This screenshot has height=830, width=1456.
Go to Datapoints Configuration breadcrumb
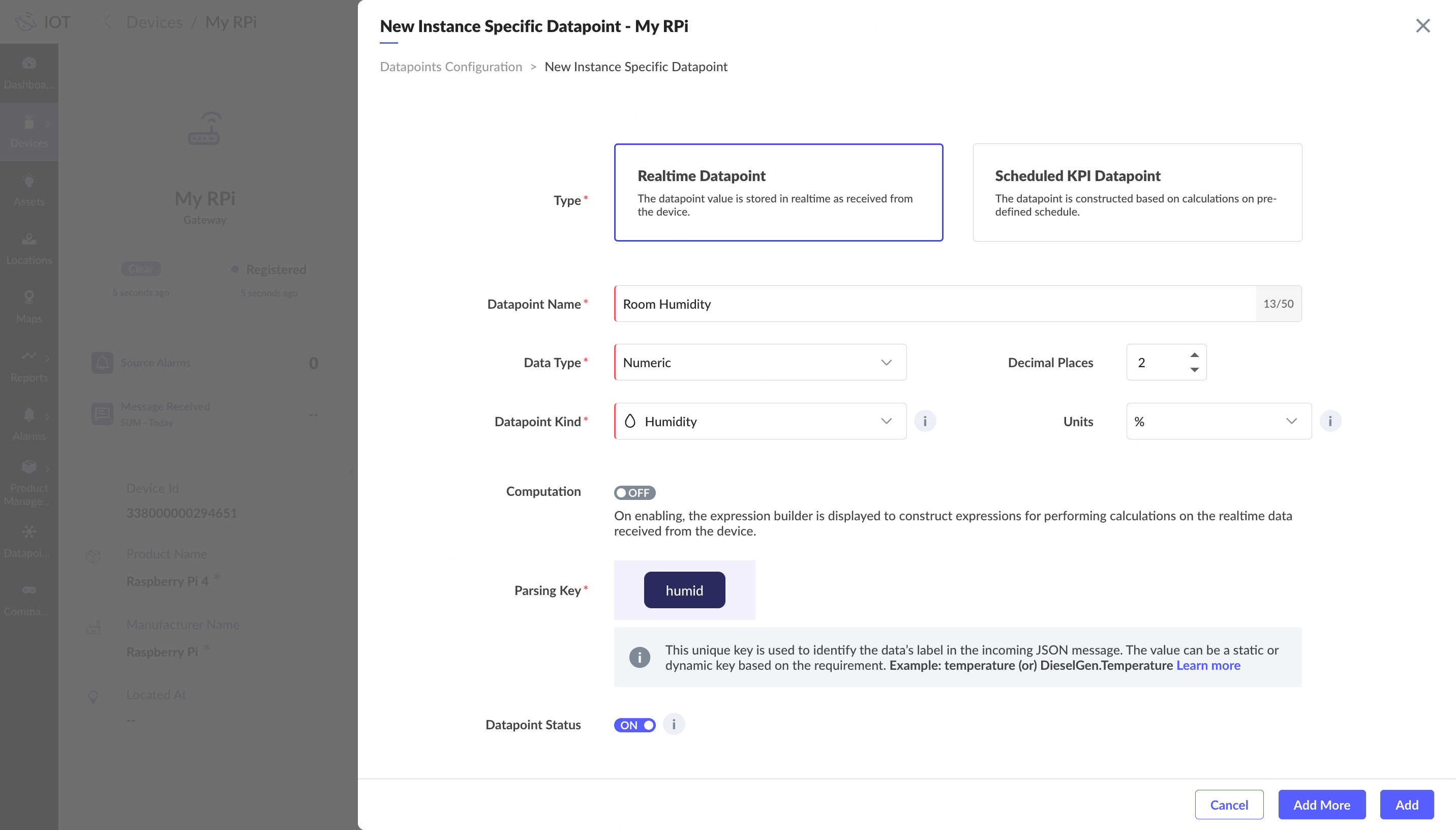450,67
